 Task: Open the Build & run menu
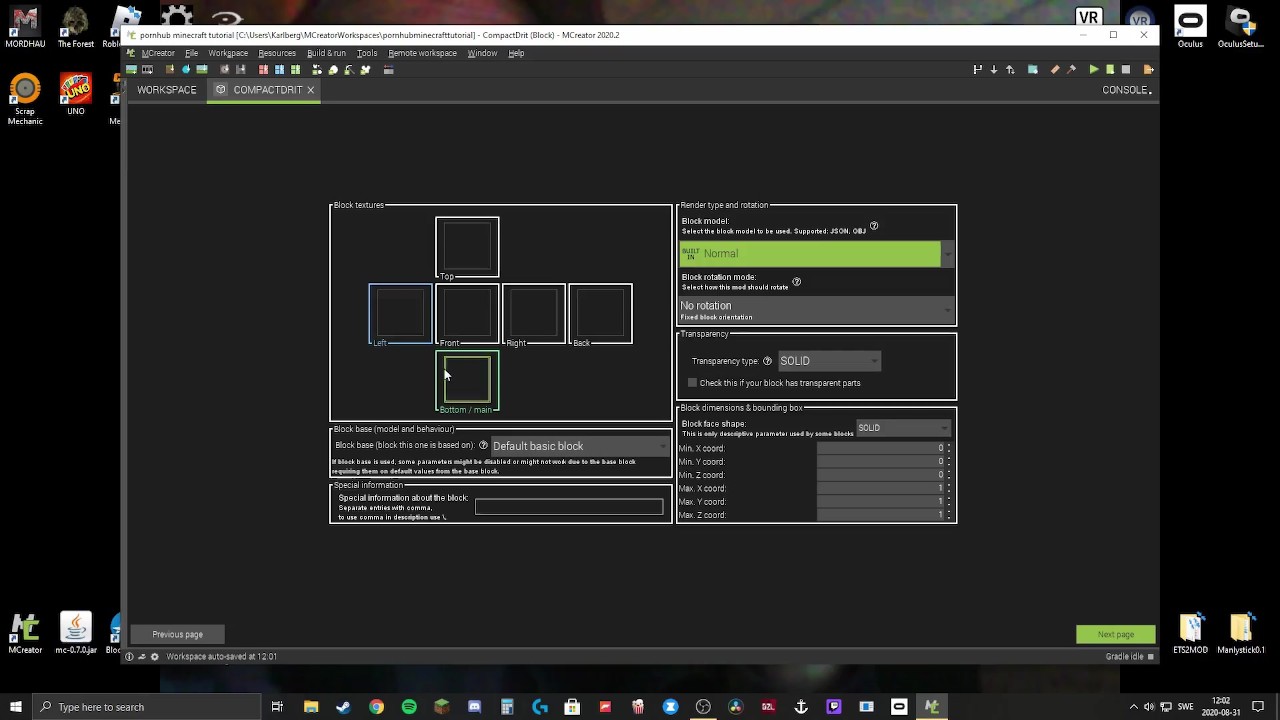(x=326, y=53)
